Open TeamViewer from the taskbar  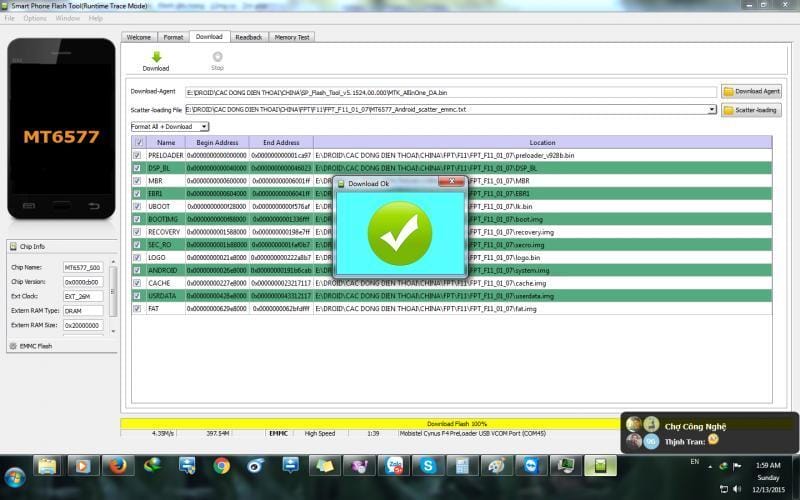click(x=531, y=466)
